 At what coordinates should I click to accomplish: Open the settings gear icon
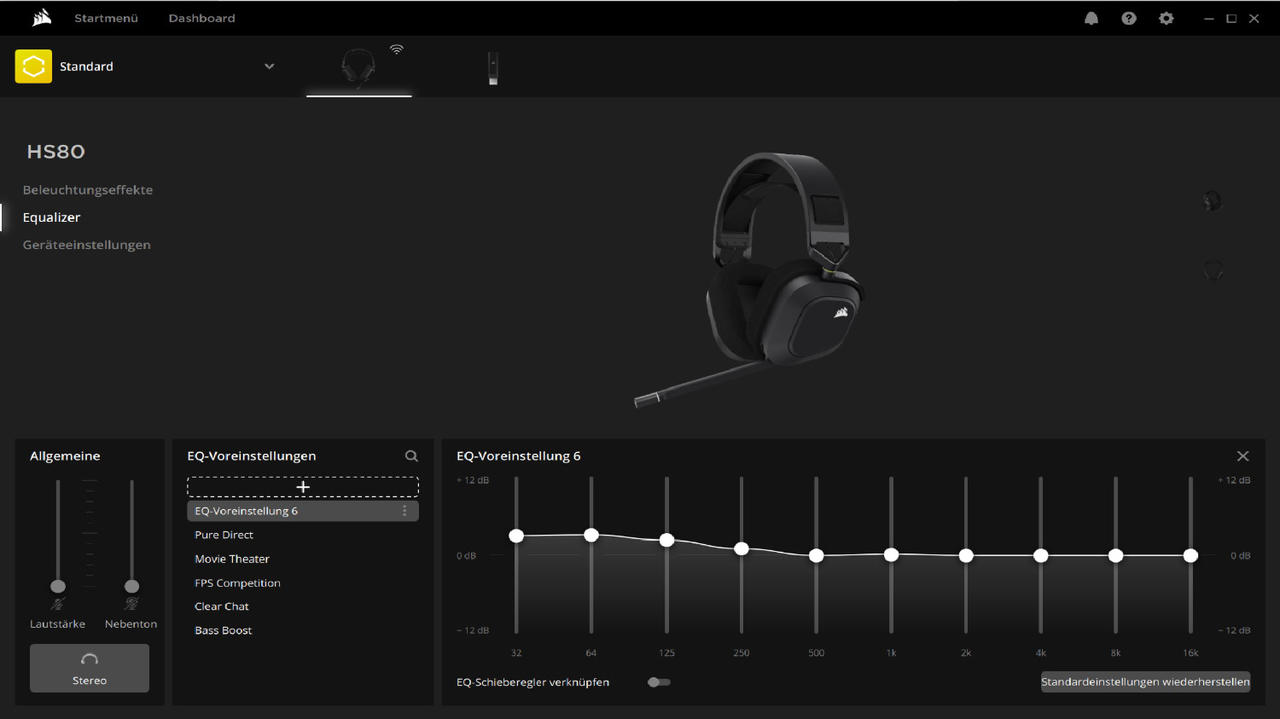click(1166, 18)
